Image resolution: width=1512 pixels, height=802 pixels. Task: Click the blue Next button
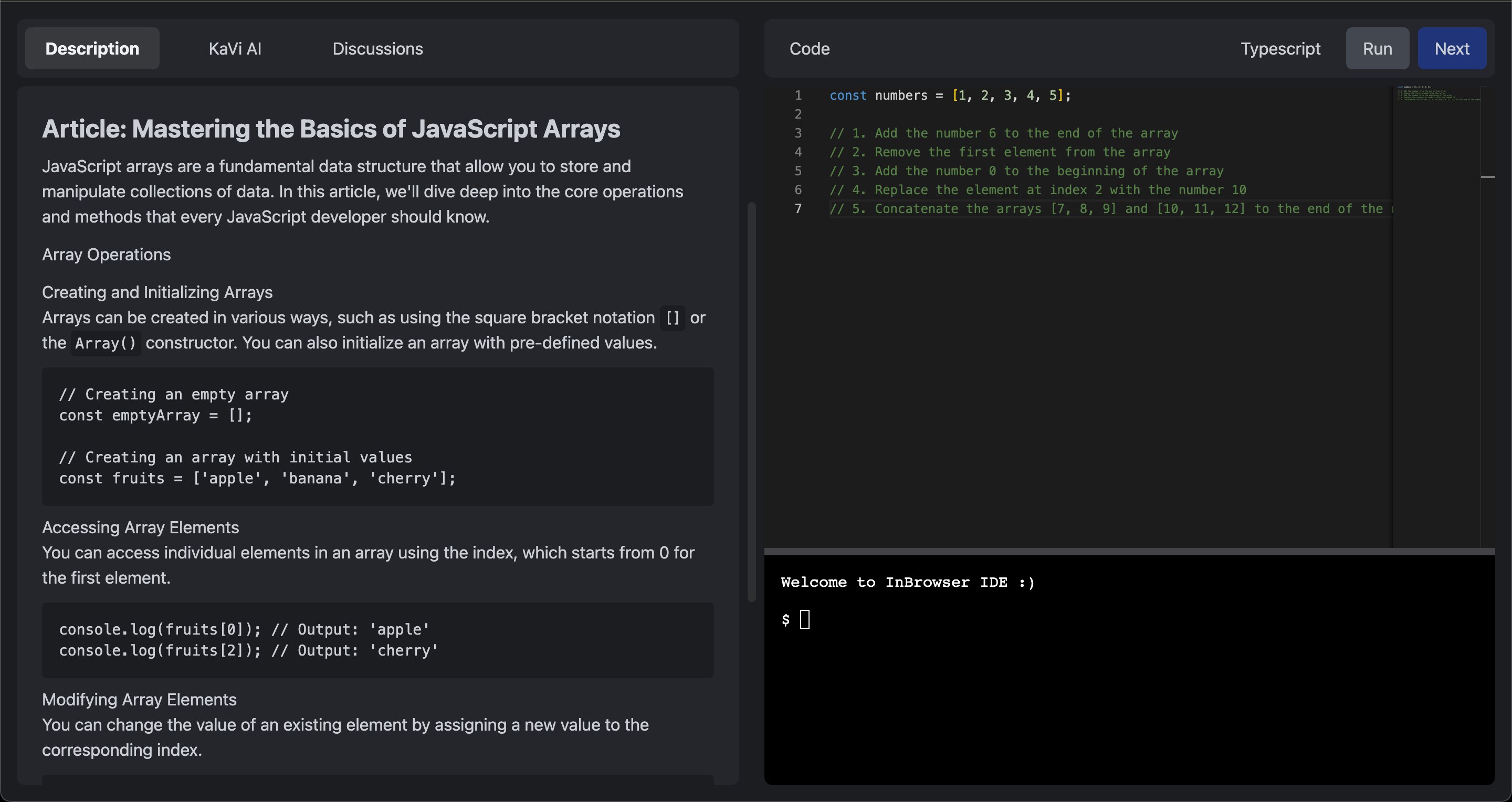click(x=1452, y=49)
